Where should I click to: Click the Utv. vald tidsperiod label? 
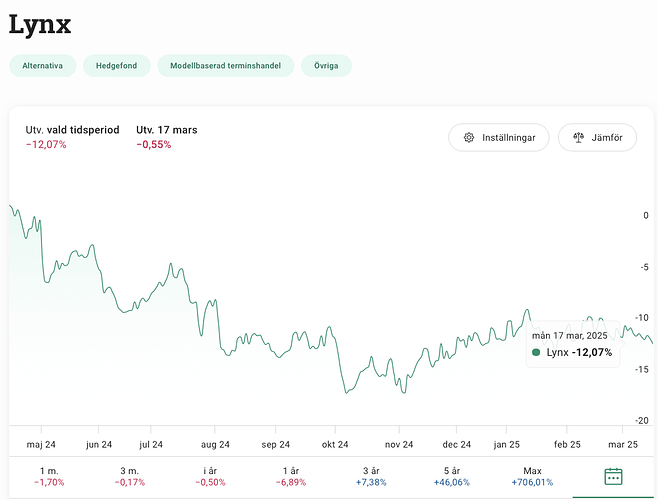(x=72, y=130)
